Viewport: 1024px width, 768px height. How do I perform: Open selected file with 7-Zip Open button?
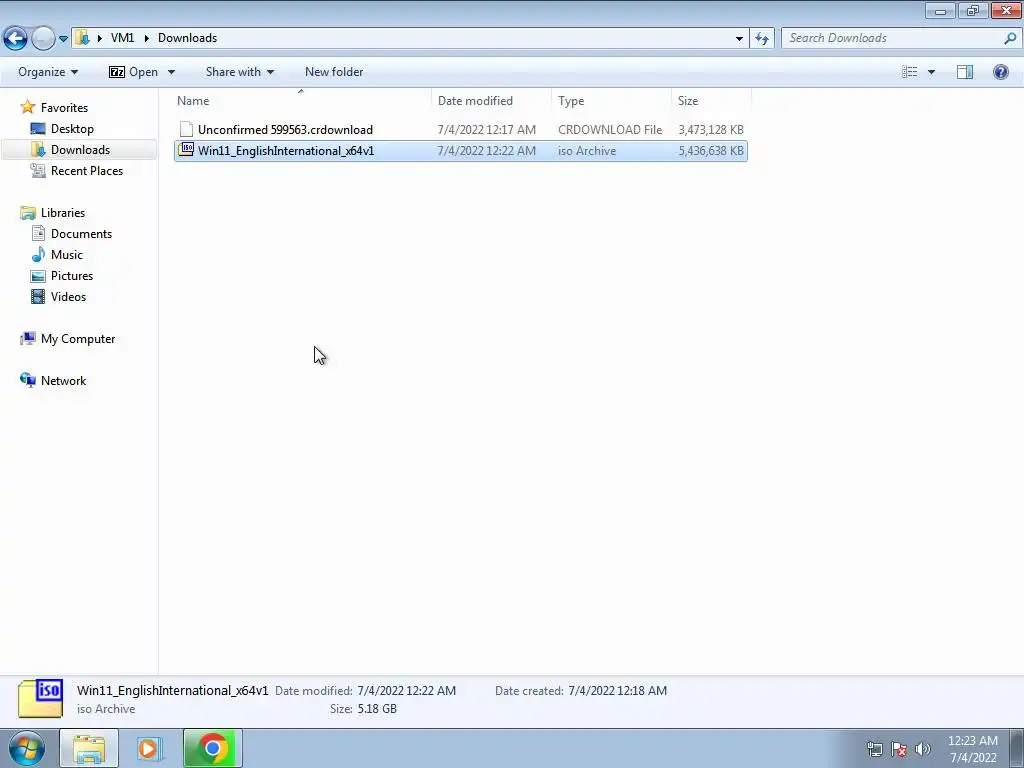pos(133,72)
